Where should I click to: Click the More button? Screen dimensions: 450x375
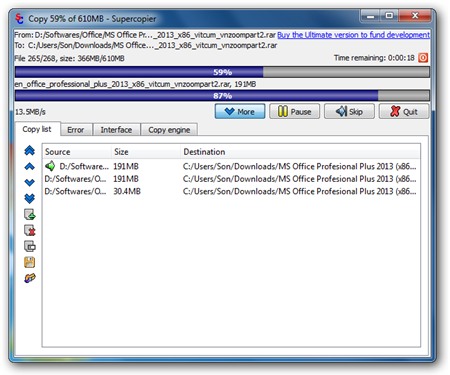240,111
